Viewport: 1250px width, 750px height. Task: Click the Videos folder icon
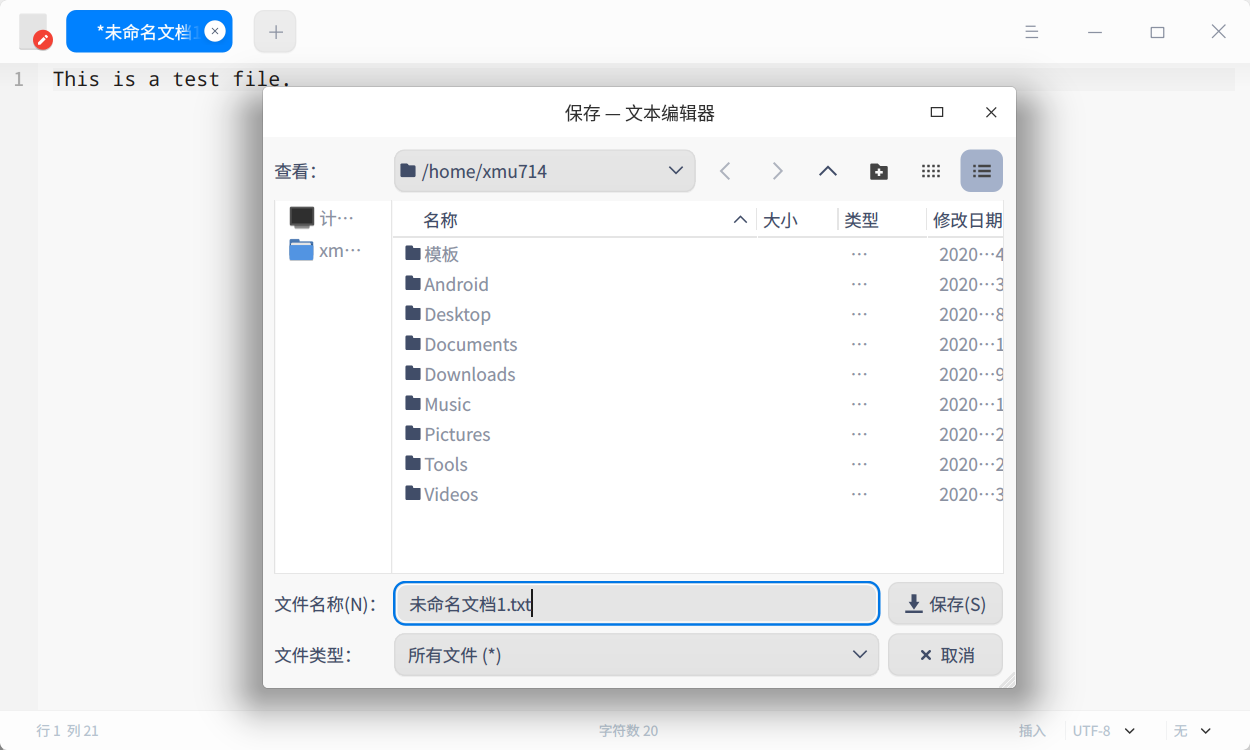click(x=413, y=493)
